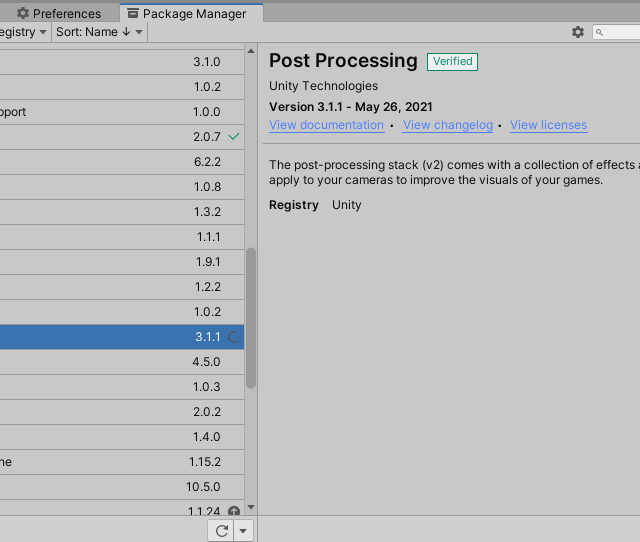This screenshot has height=542, width=640.
Task: Select the package row with version 1.0.8
Action: pos(122,187)
